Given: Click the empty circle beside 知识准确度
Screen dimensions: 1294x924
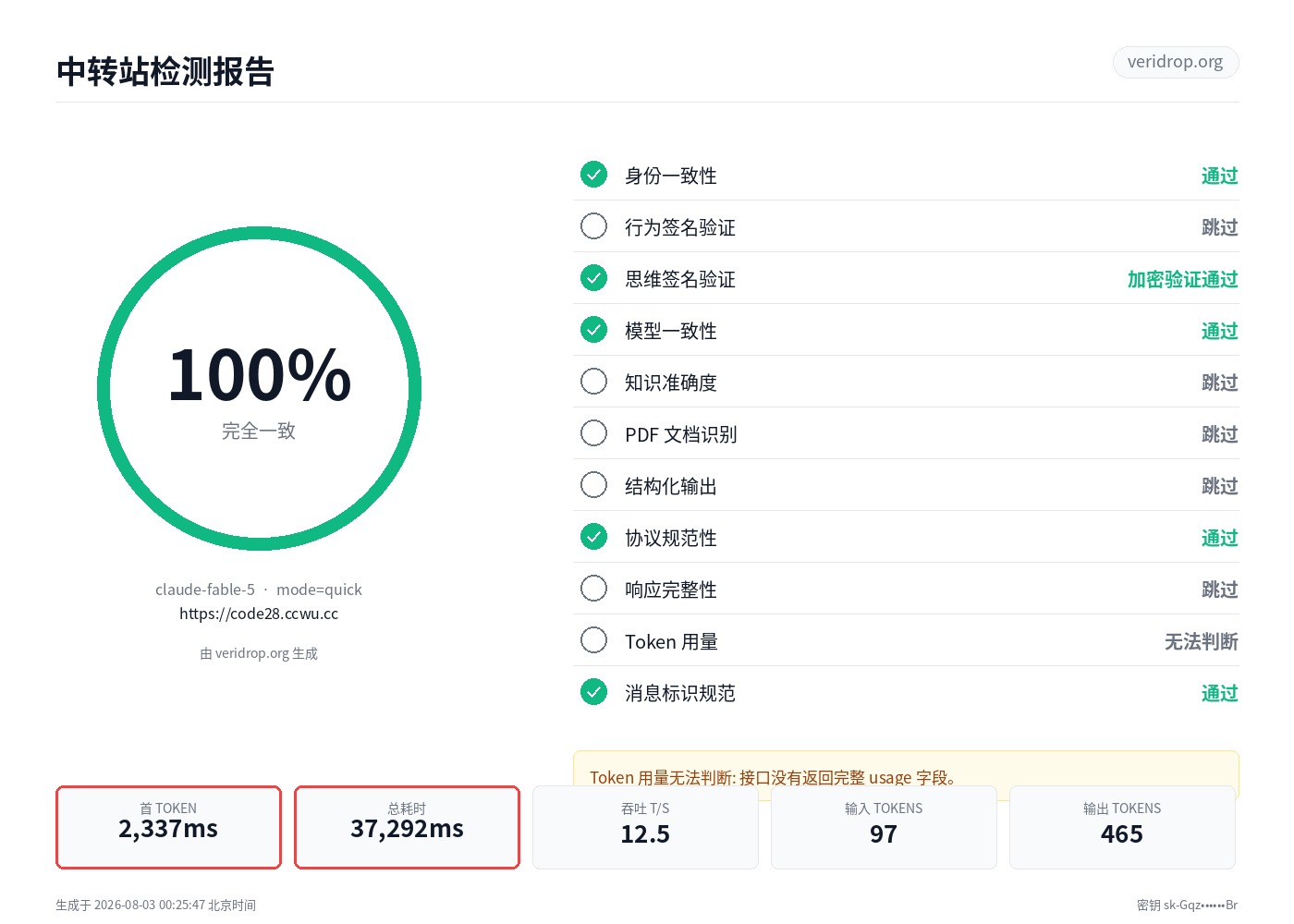Looking at the screenshot, I should (x=593, y=382).
